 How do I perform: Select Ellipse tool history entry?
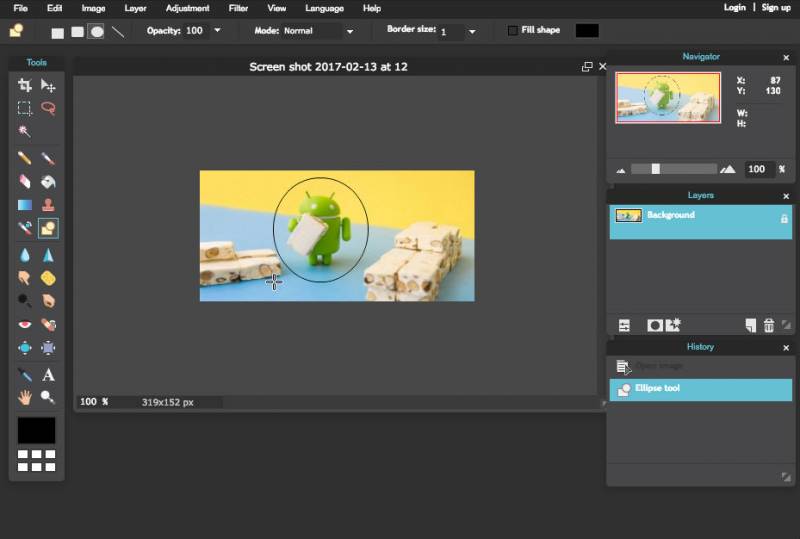701,389
